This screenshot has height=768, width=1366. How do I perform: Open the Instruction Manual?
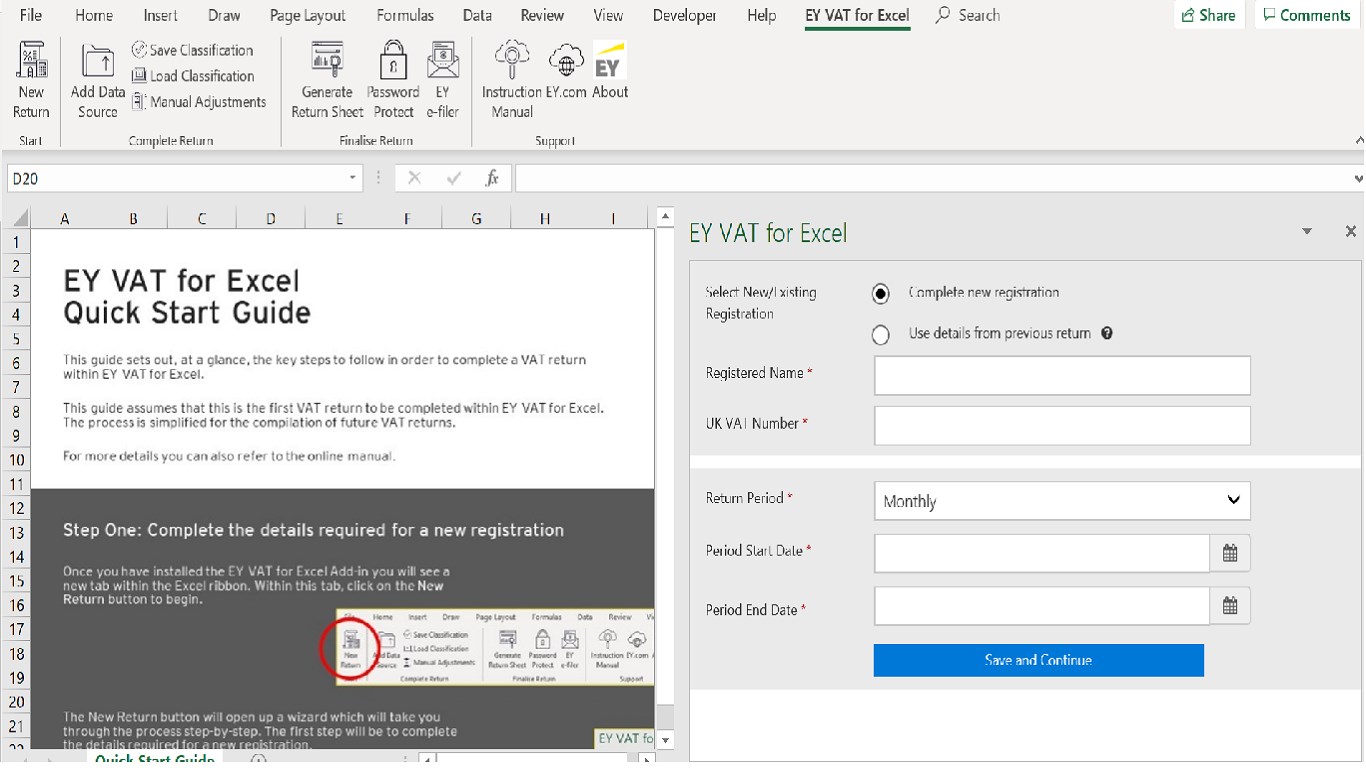click(x=512, y=80)
